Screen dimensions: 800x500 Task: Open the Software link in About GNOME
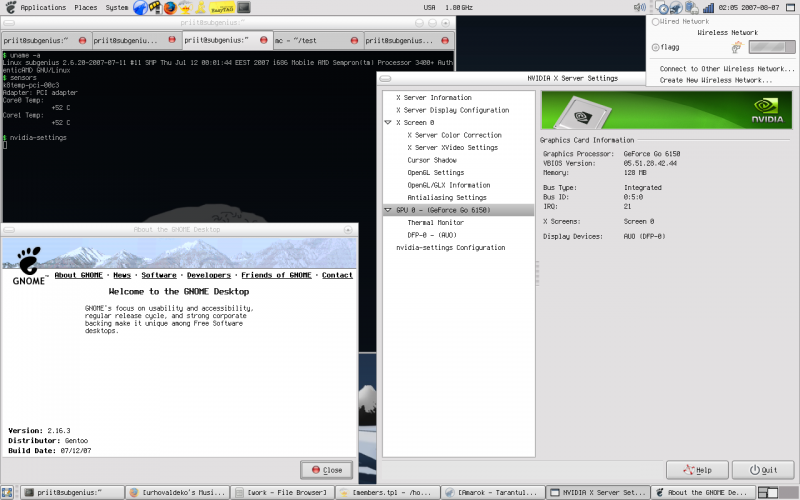[x=159, y=275]
